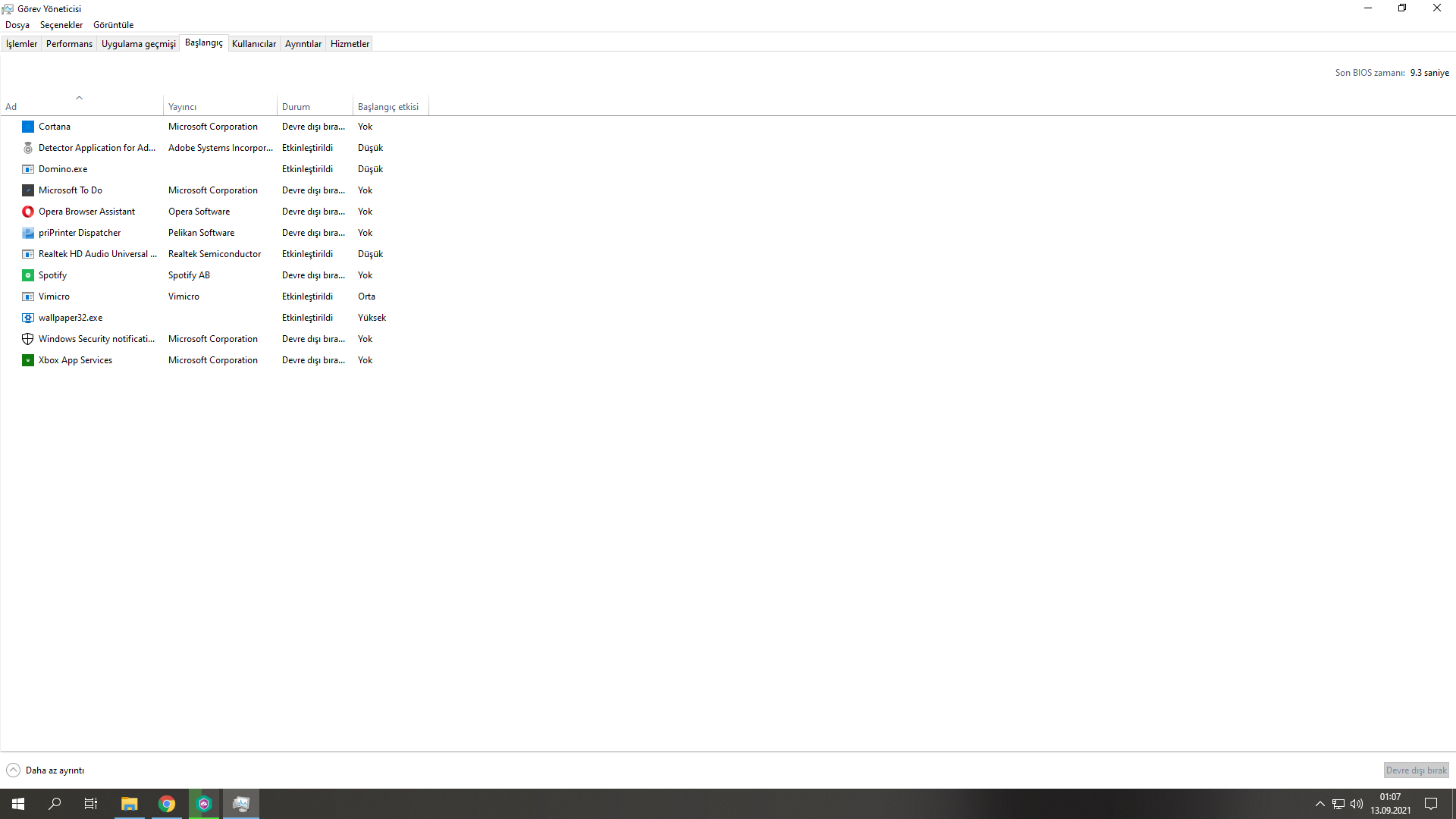The height and width of the screenshot is (819, 1456).
Task: Click the Spotify startup entry icon
Action: coord(28,275)
